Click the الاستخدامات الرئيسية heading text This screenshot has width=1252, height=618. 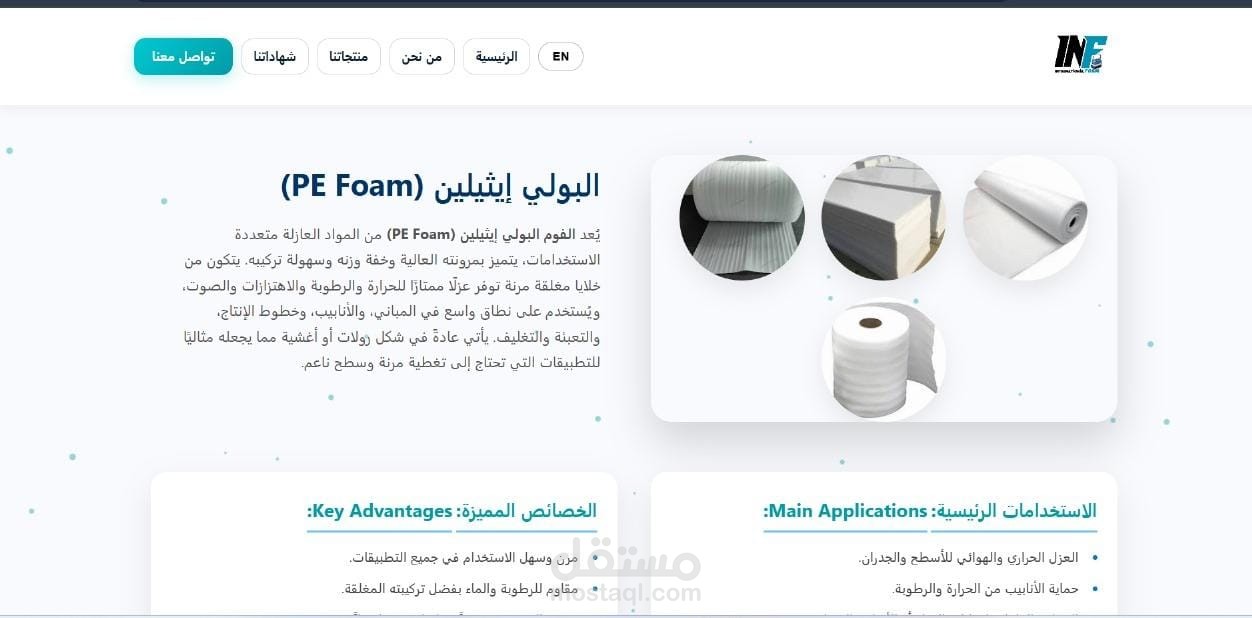pos(1014,511)
